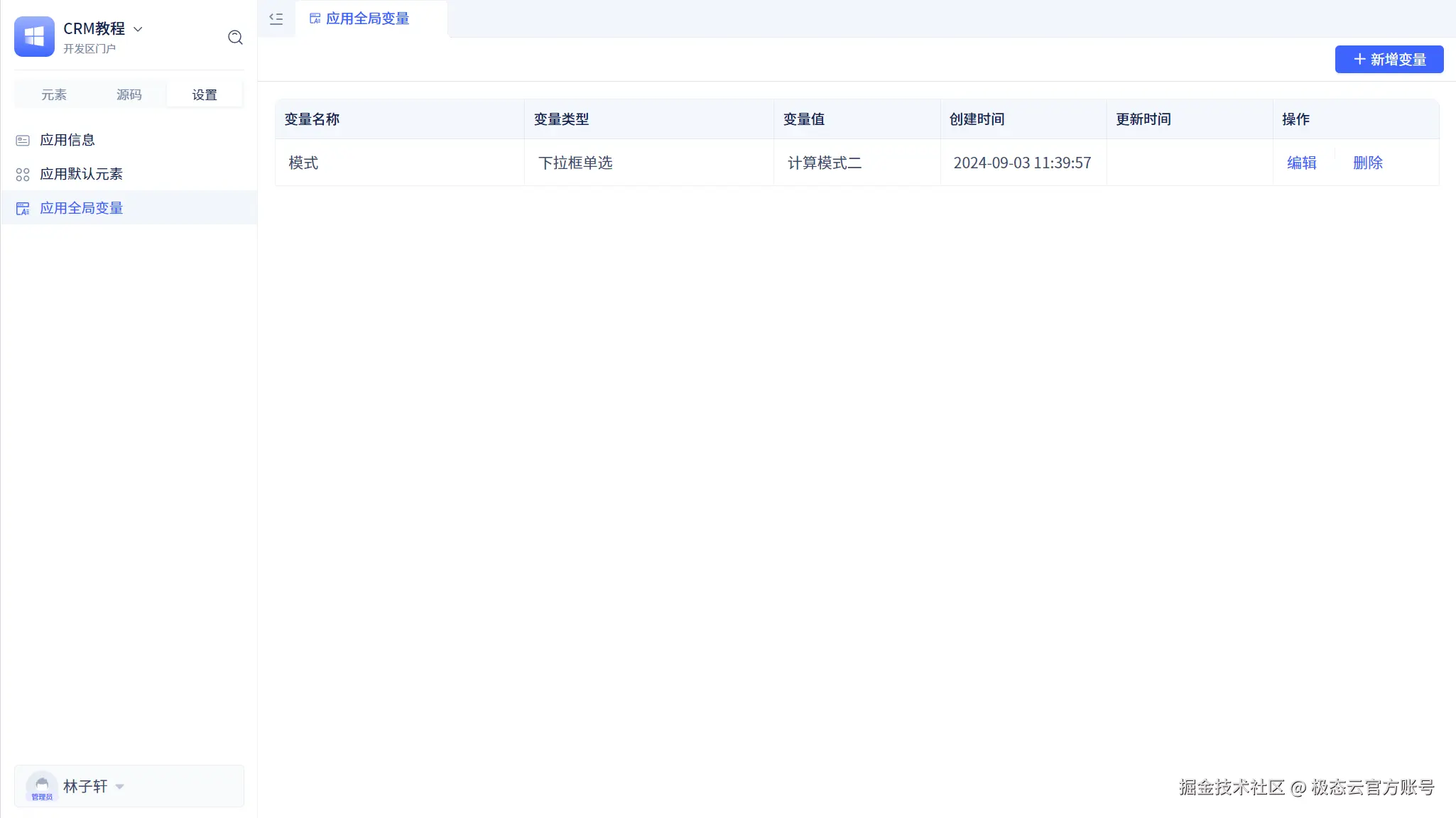Expand the CRM教程 app switcher chevron

[138, 29]
